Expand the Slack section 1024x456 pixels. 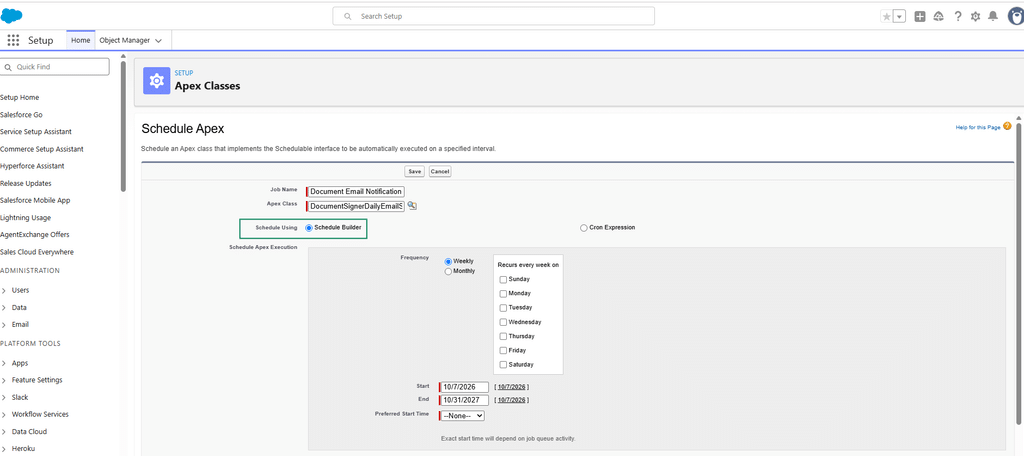3,397
